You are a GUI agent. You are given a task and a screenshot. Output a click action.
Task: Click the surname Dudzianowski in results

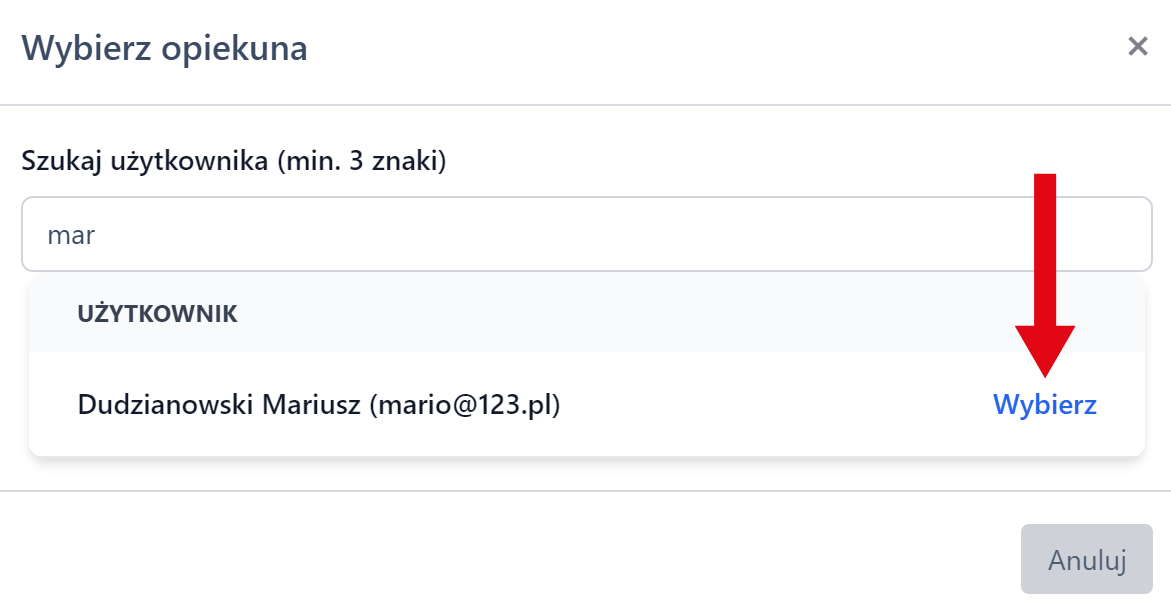[x=166, y=405]
